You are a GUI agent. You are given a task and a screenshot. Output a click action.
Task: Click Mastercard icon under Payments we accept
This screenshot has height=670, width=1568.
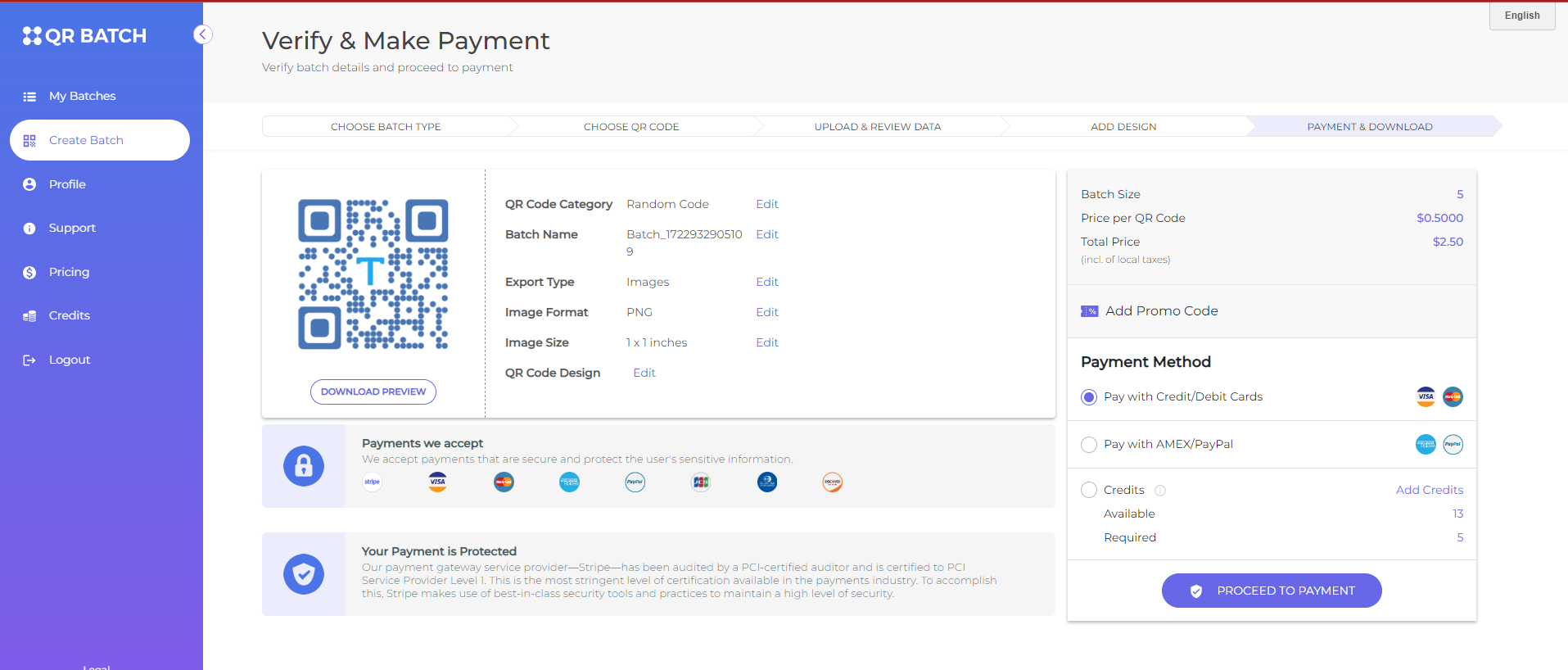pyautogui.click(x=504, y=482)
